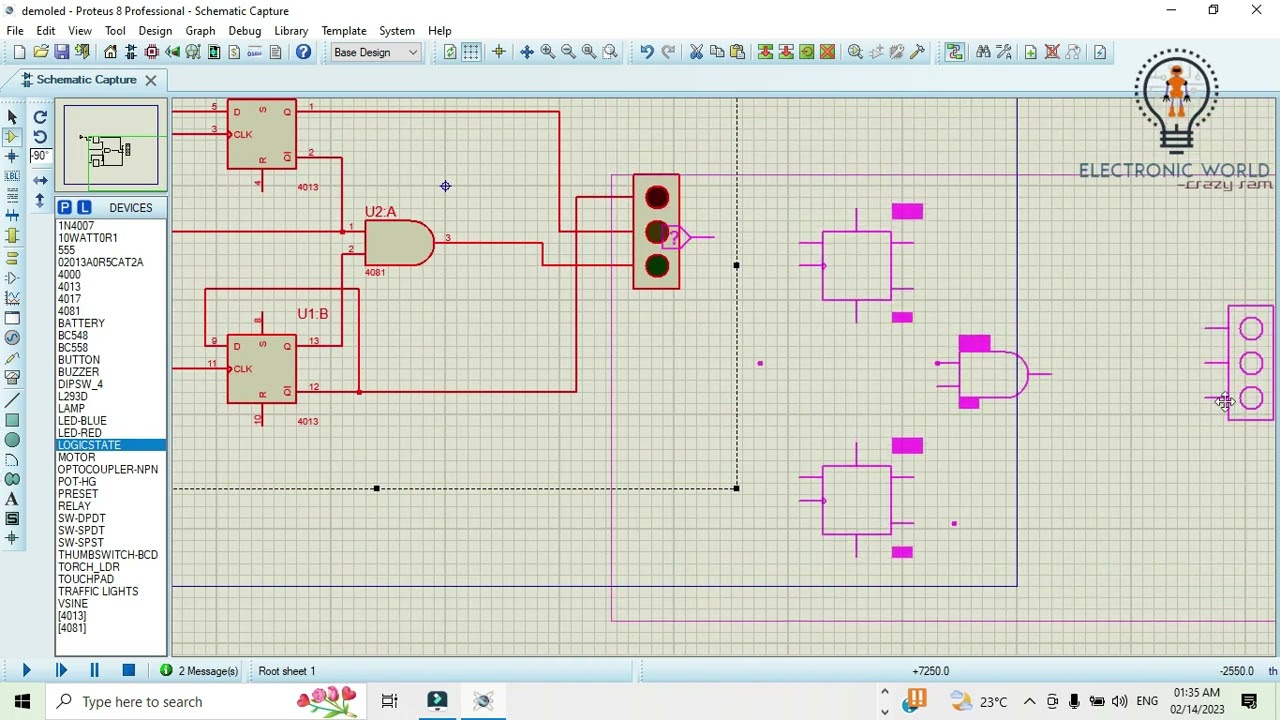The height and width of the screenshot is (720, 1280).
Task: Click the rotation angle input field
Action: [x=40, y=156]
